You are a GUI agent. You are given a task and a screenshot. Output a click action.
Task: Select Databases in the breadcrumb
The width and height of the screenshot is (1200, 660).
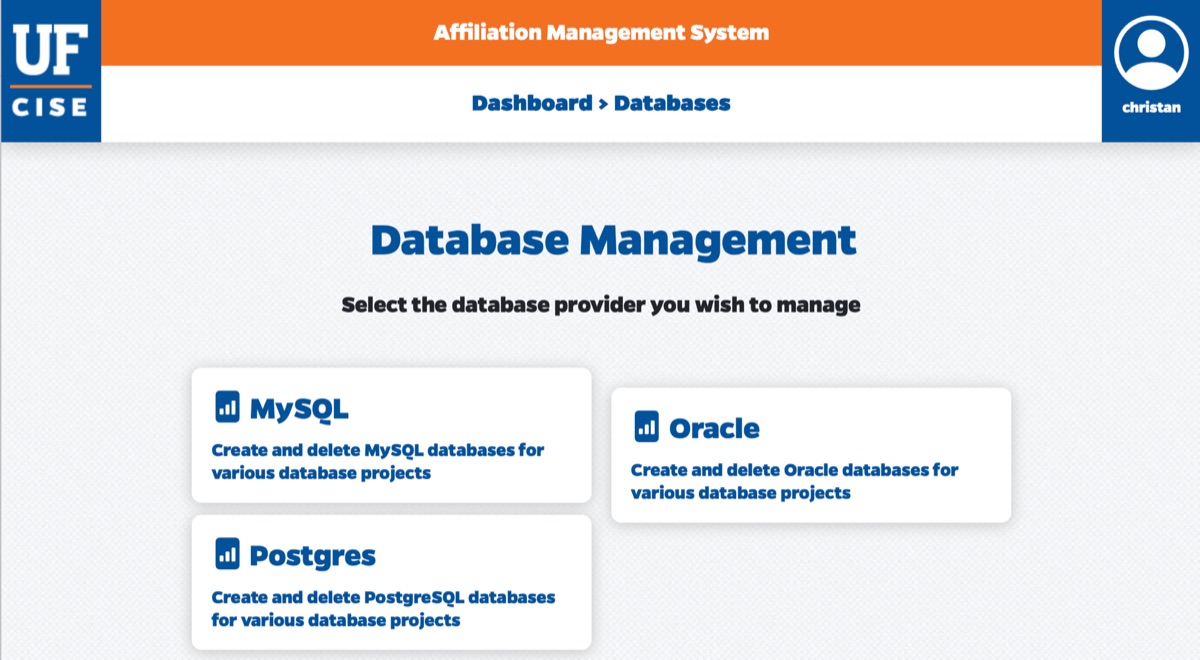672,103
